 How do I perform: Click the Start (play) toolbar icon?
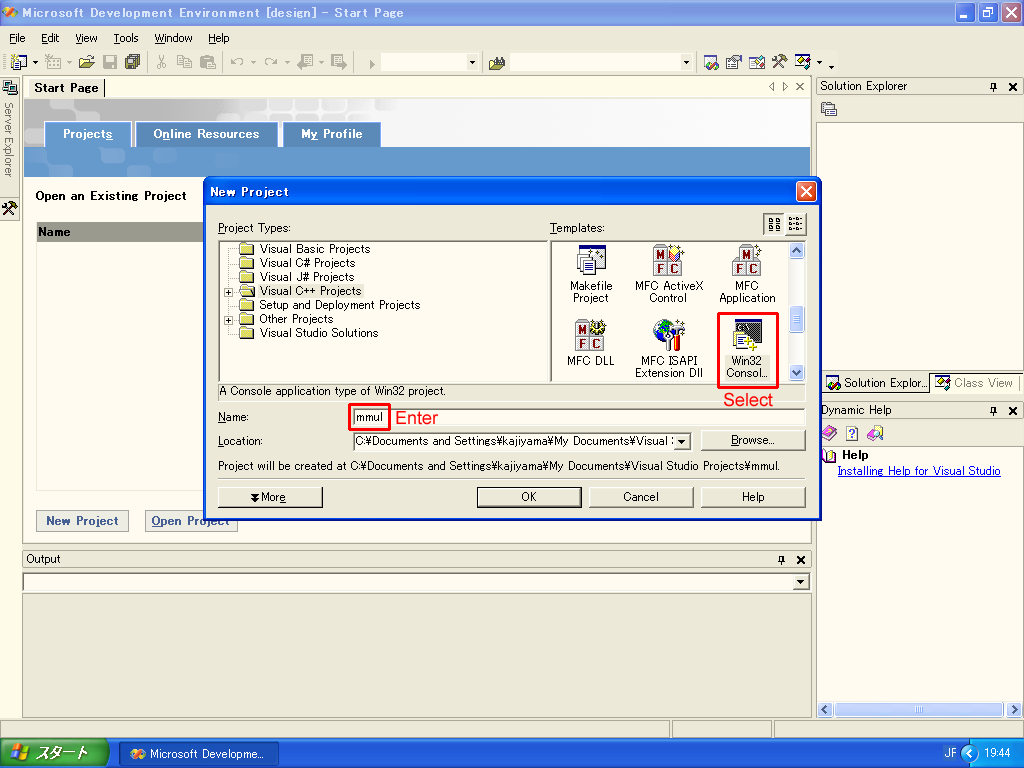[372, 63]
